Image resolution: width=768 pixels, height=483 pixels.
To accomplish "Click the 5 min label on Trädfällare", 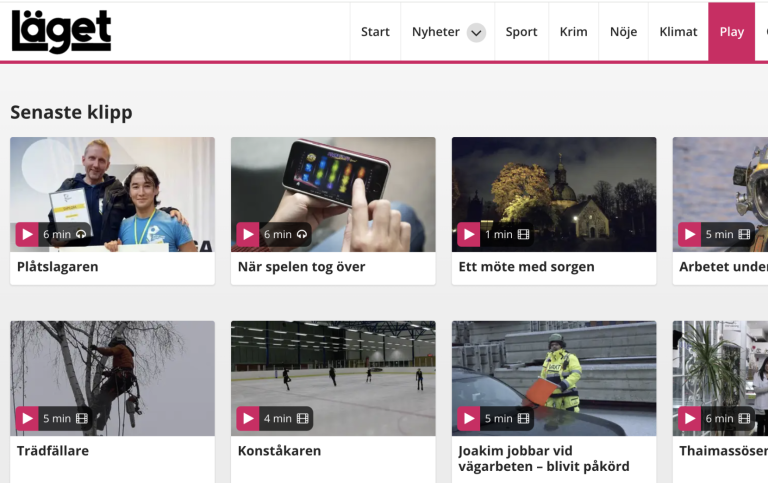I will 57,419.
